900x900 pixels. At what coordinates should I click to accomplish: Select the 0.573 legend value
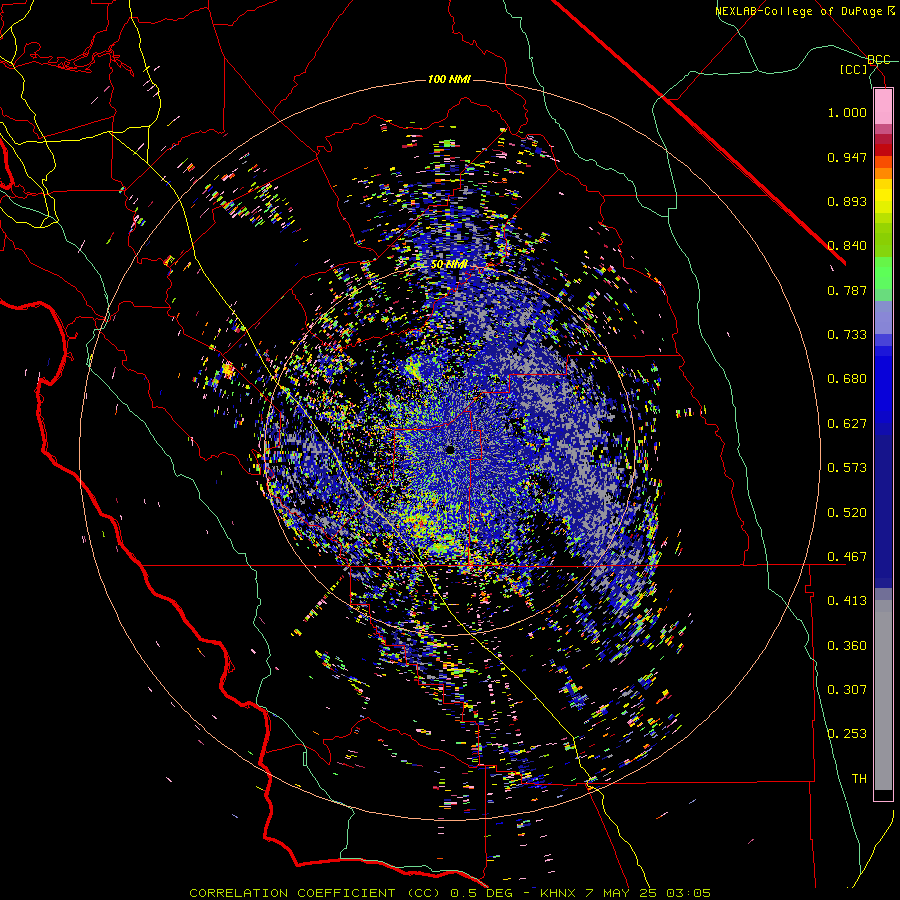(847, 468)
